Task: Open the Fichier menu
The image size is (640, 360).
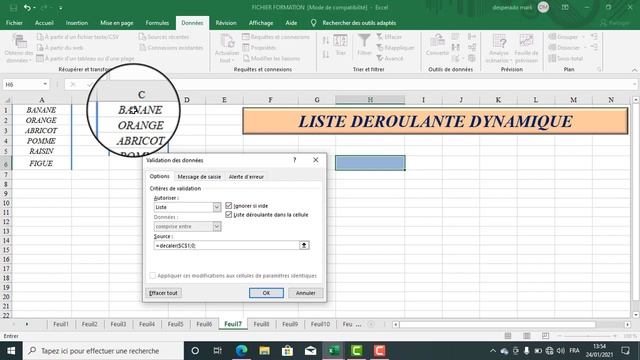Action: (x=14, y=23)
